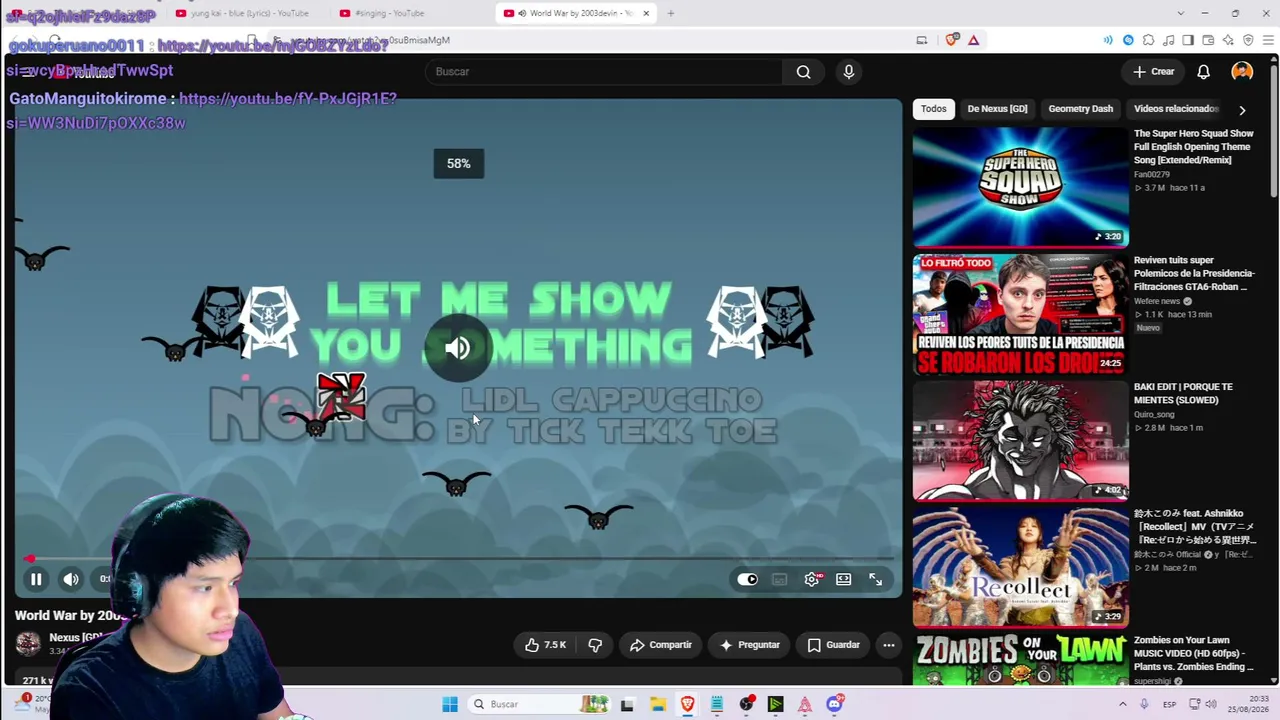
Task: Save video with the Guardar button
Action: [x=833, y=645]
